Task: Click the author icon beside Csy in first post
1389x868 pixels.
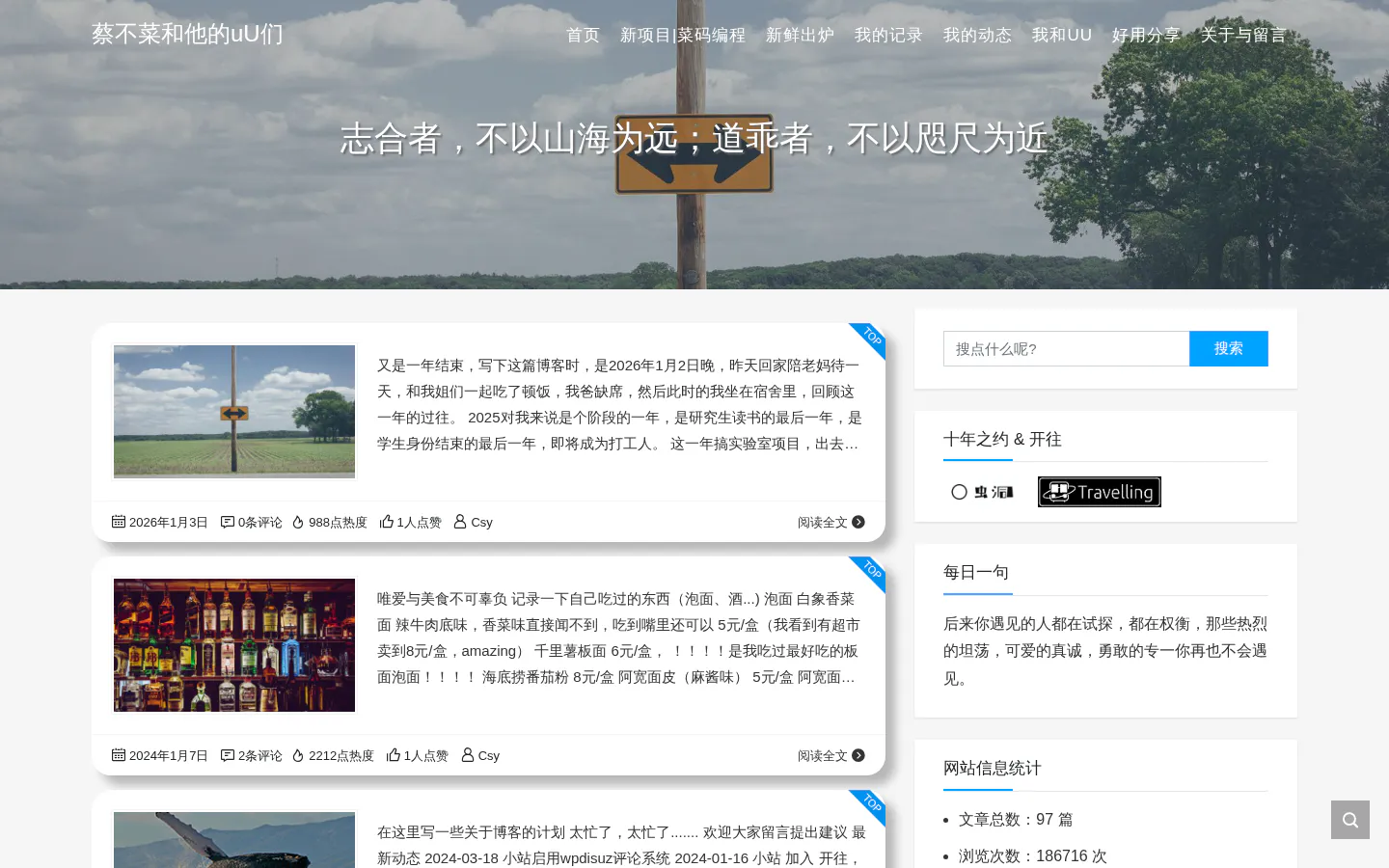Action: 460,522
